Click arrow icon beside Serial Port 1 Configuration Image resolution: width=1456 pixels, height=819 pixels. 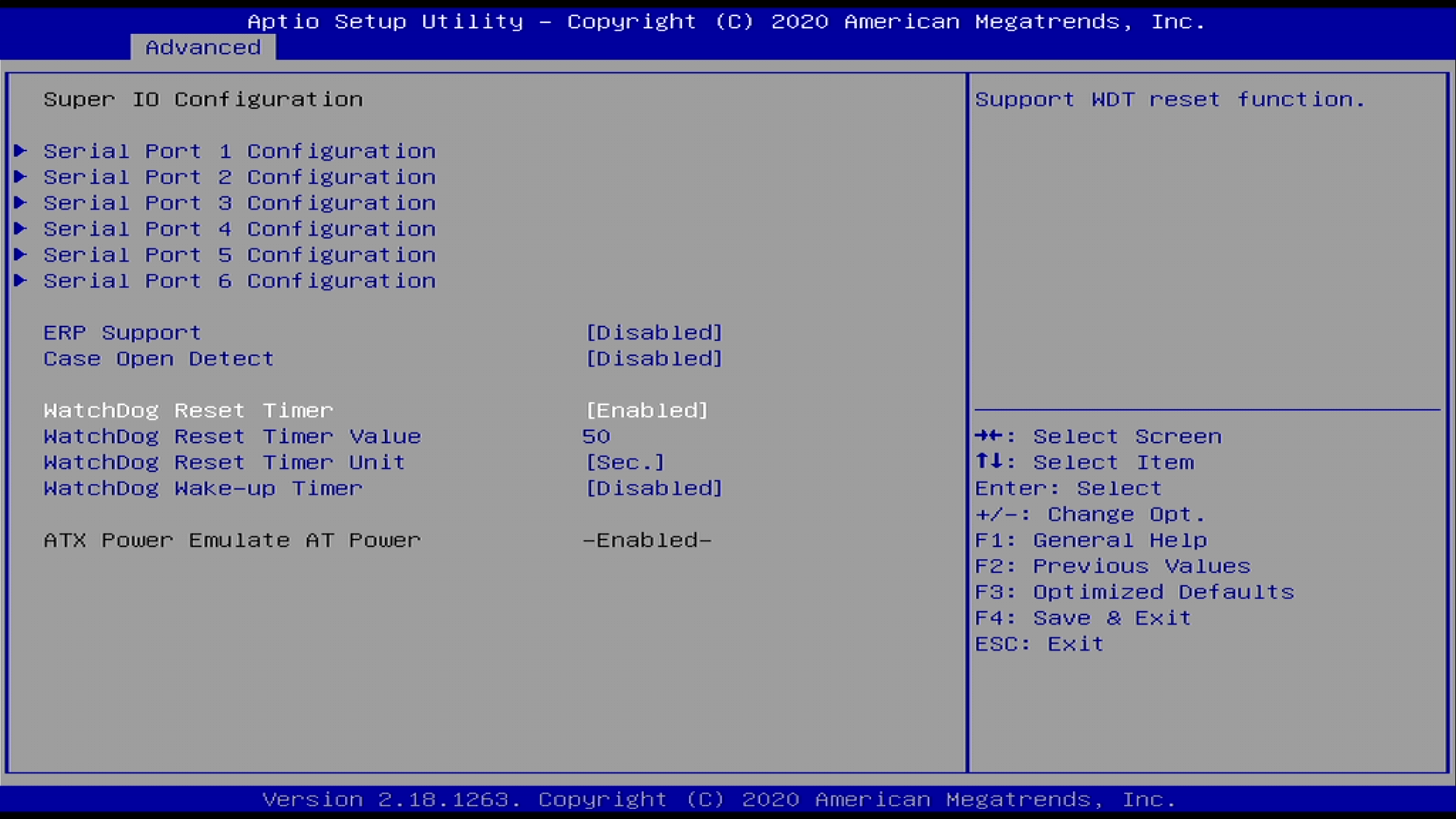20,151
